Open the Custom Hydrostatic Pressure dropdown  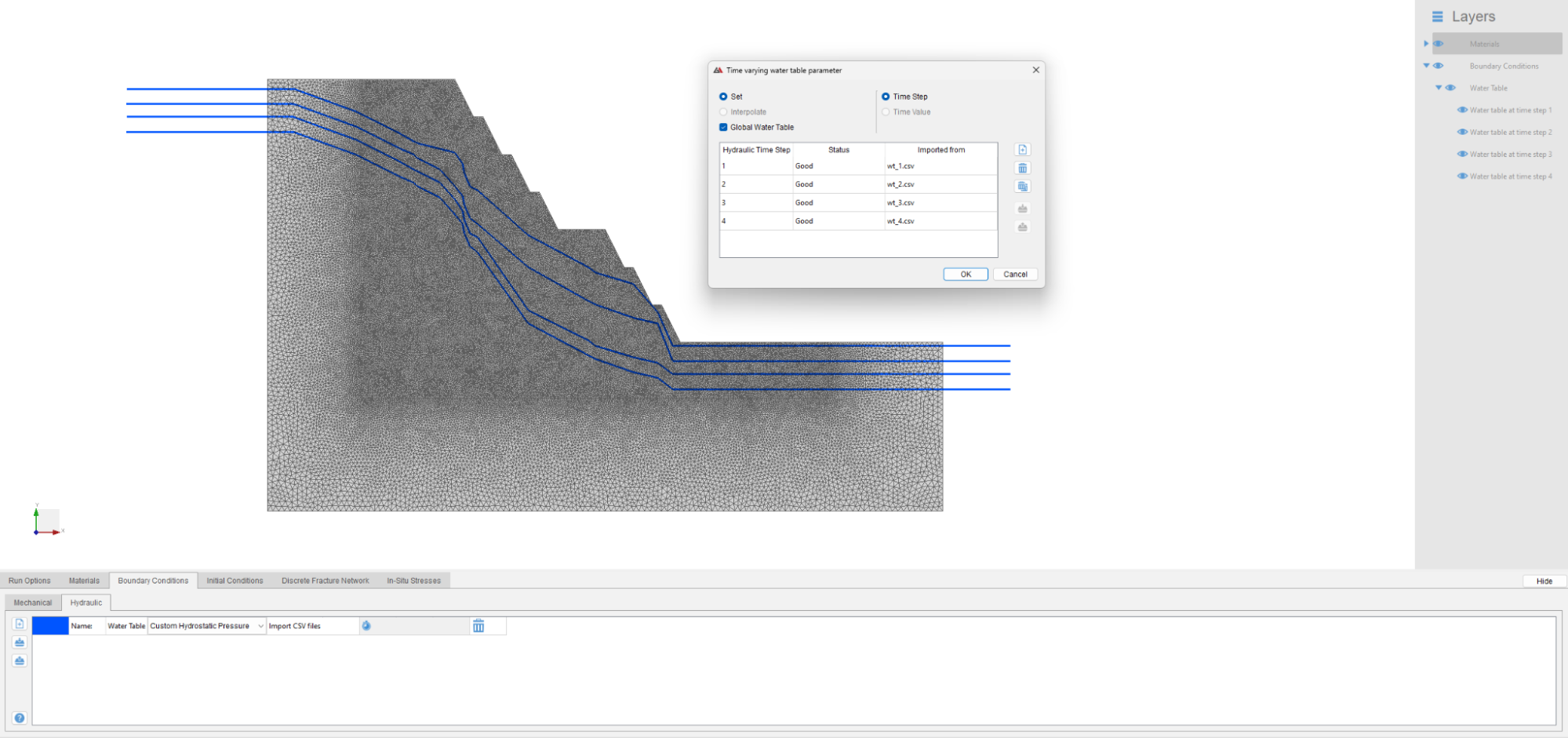point(260,626)
